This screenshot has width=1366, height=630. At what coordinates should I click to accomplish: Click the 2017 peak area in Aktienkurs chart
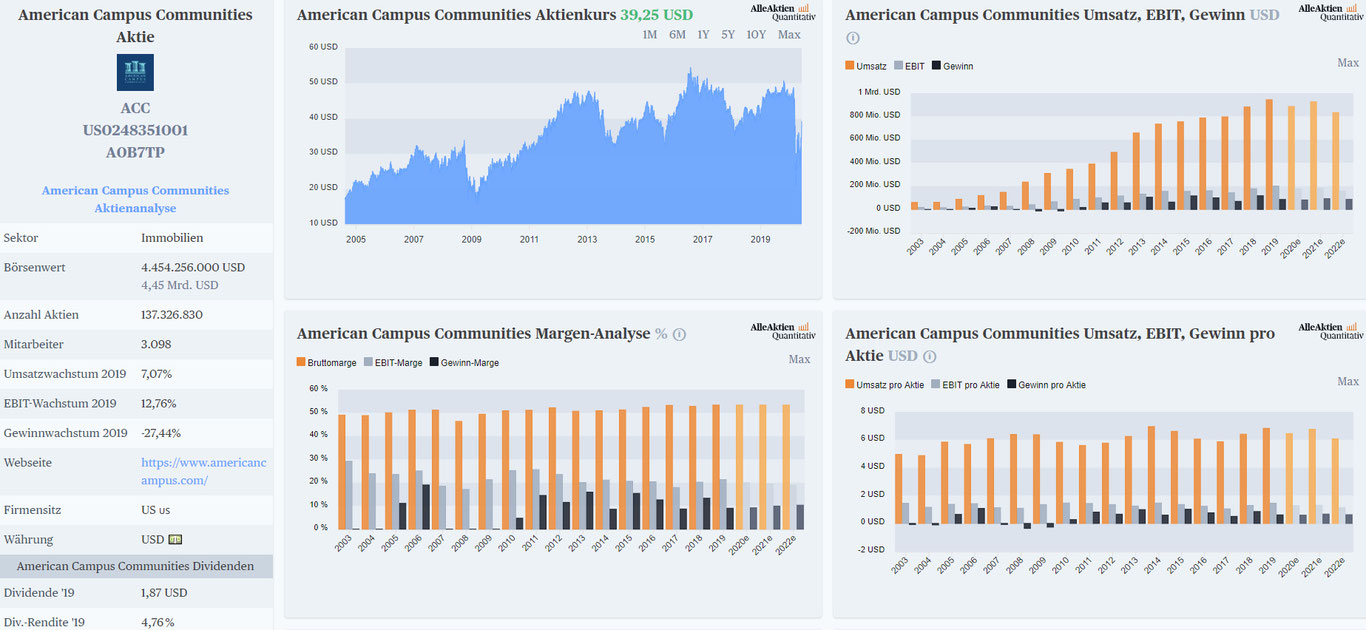(x=692, y=145)
